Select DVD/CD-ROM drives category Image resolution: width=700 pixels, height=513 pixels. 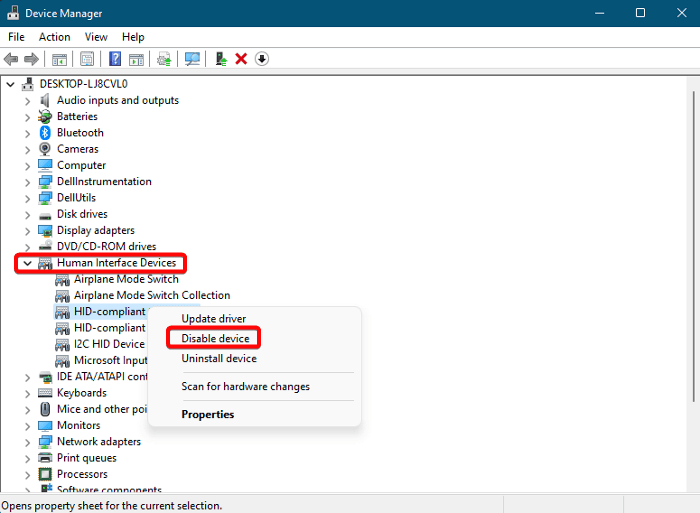point(107,246)
